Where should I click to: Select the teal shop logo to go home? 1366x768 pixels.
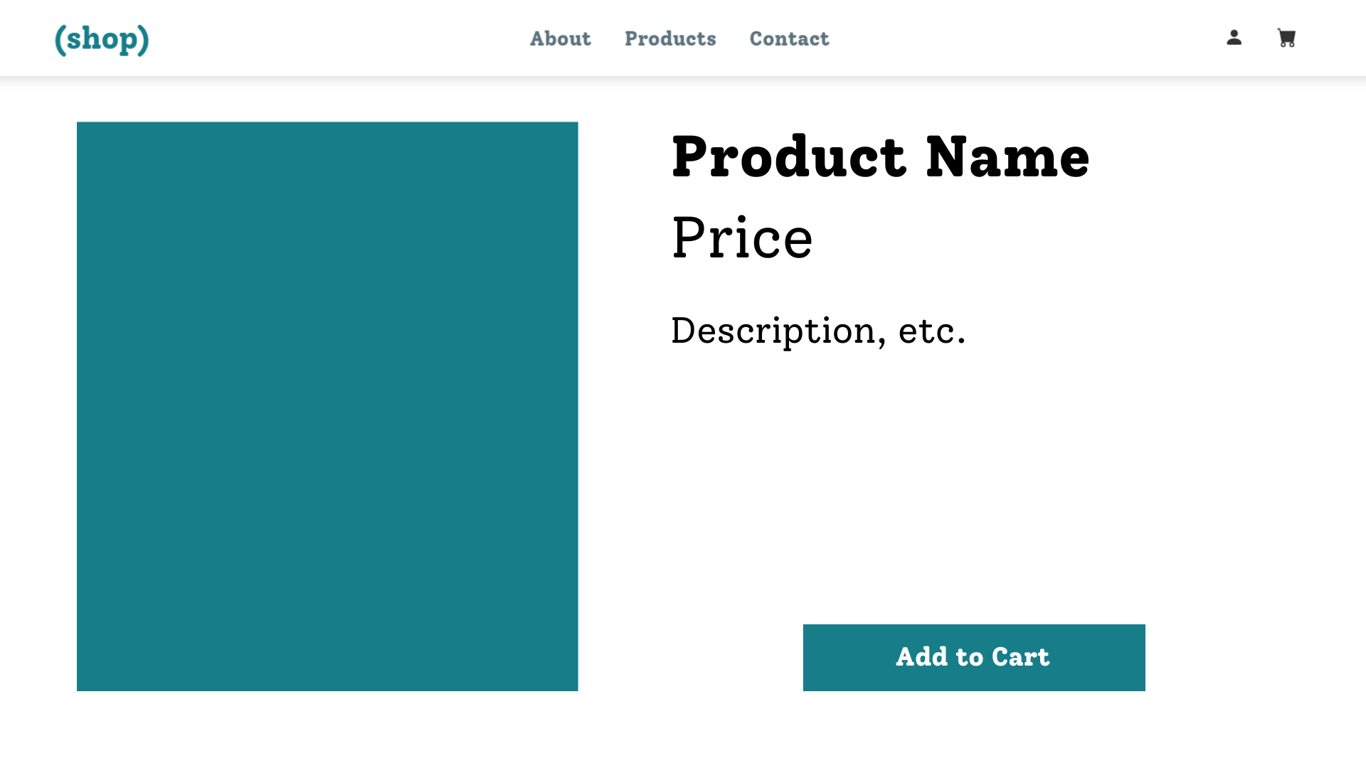[x=101, y=38]
